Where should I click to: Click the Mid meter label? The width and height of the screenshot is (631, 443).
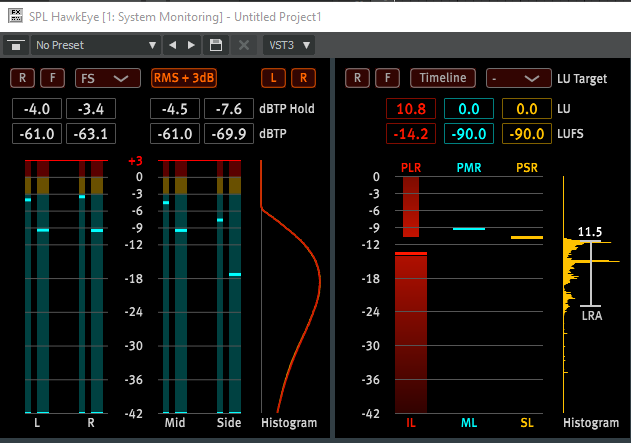pos(175,423)
